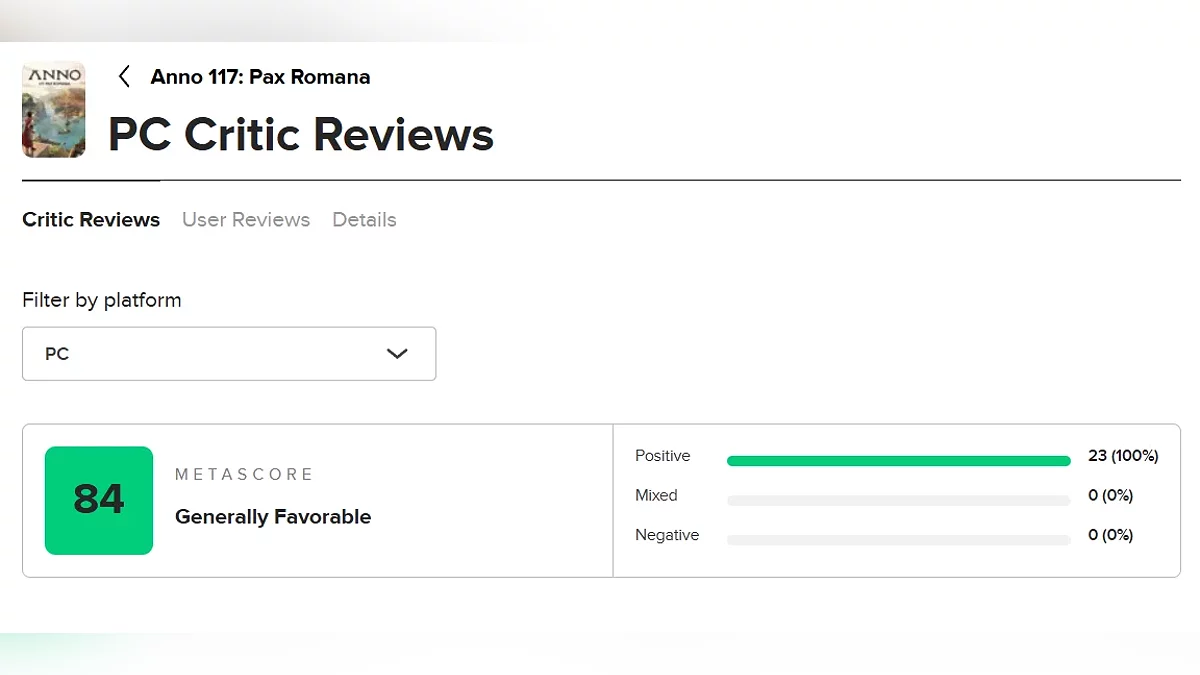
Task: Open the Anno 117 cover art thumbnail
Action: 53,109
